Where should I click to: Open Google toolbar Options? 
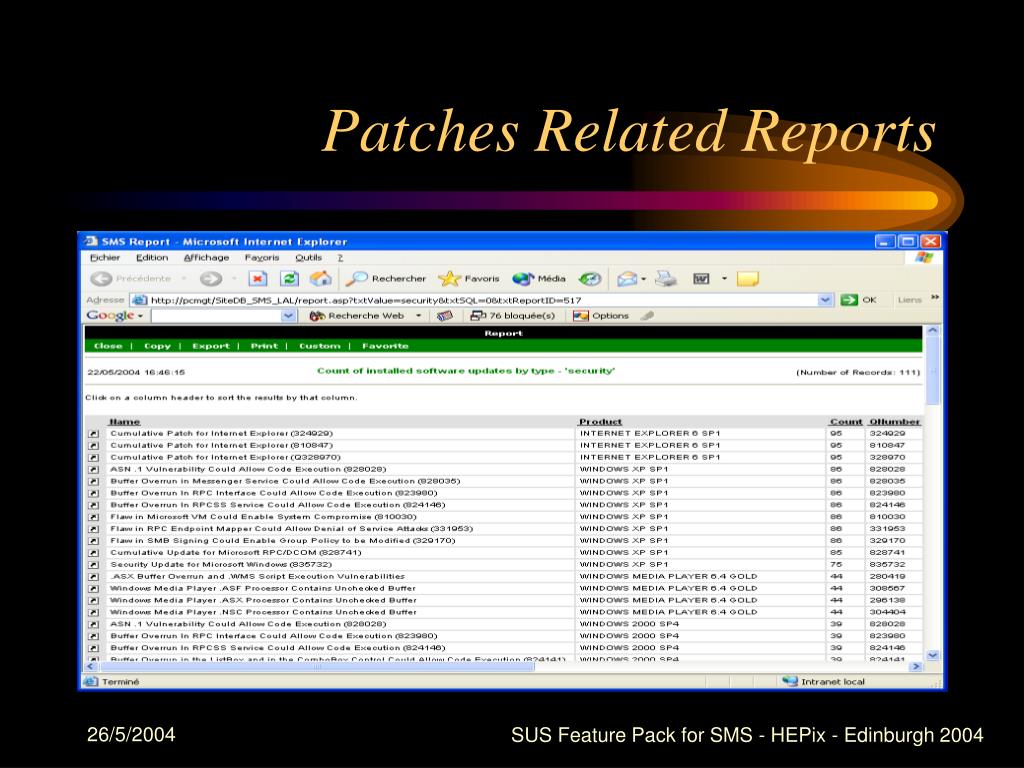tap(601, 316)
